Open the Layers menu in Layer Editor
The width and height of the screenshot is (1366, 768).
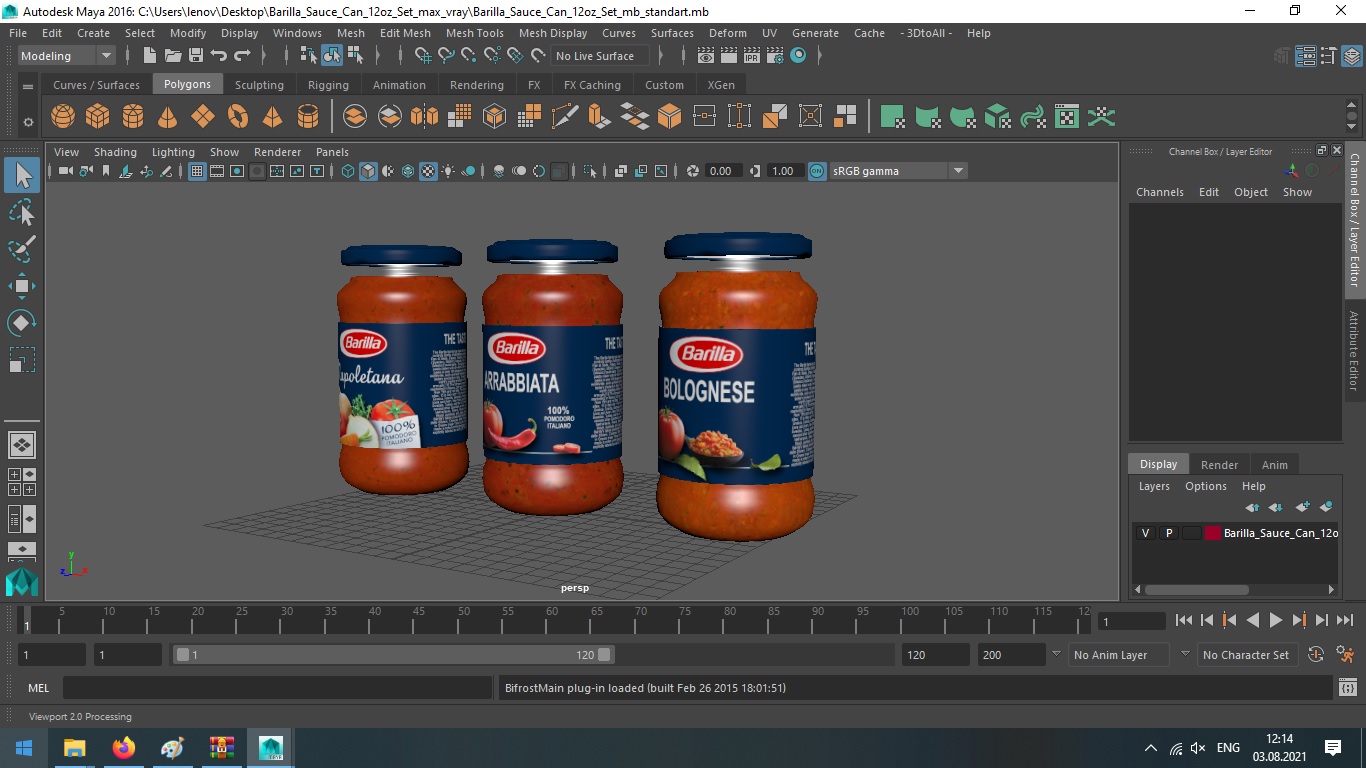(x=1154, y=486)
